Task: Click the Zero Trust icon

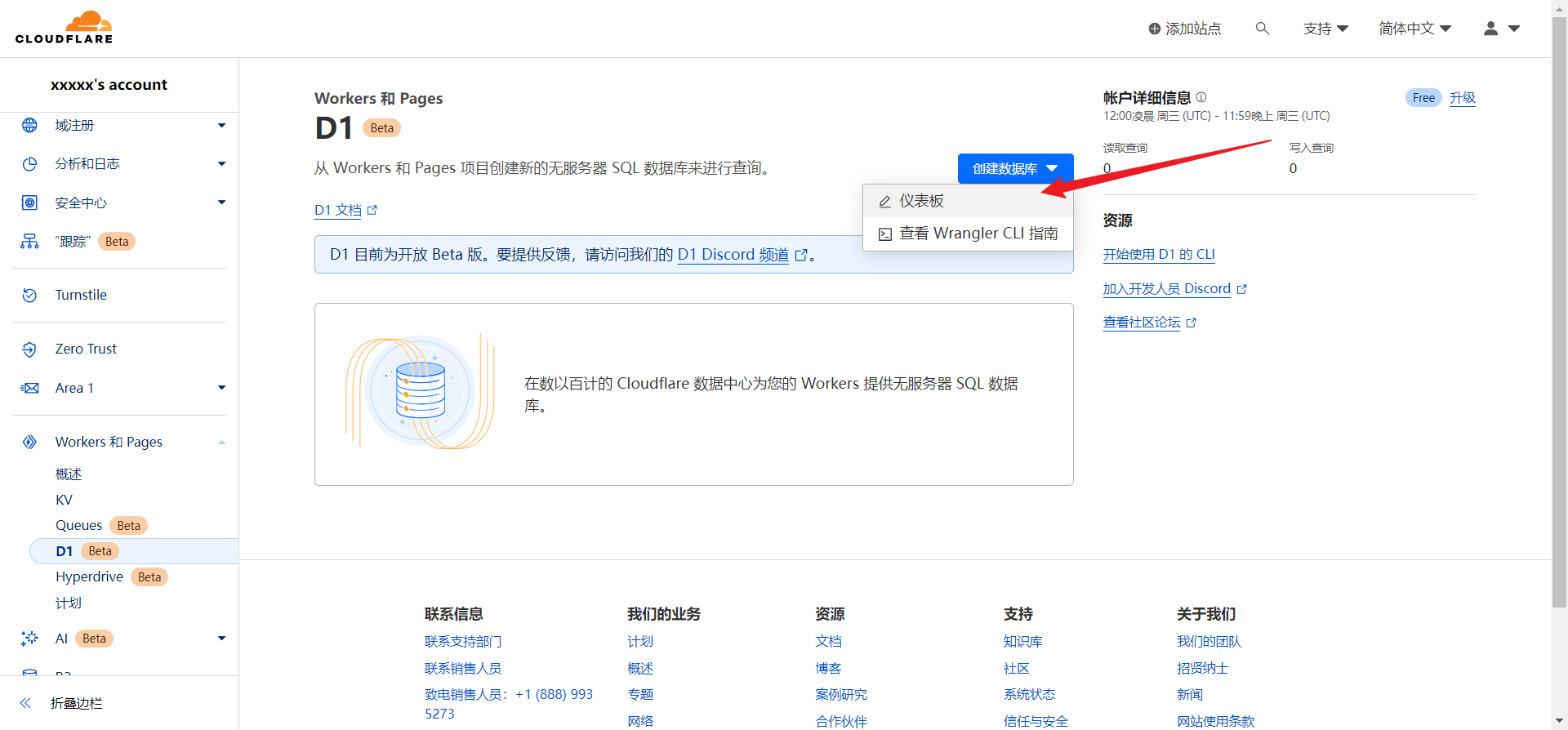Action: [29, 349]
